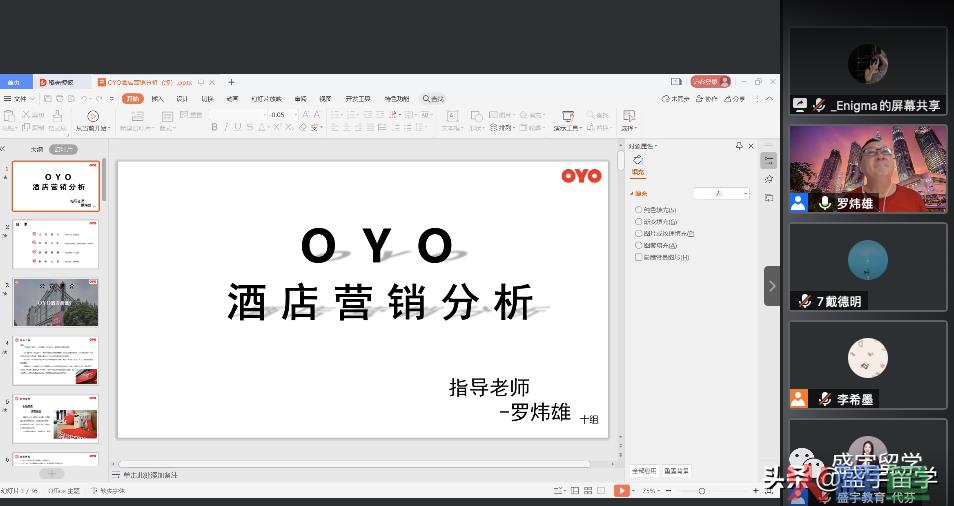The height and width of the screenshot is (506, 954).
Task: Switch thumbnail pane to outline view
Action: [x=37, y=149]
